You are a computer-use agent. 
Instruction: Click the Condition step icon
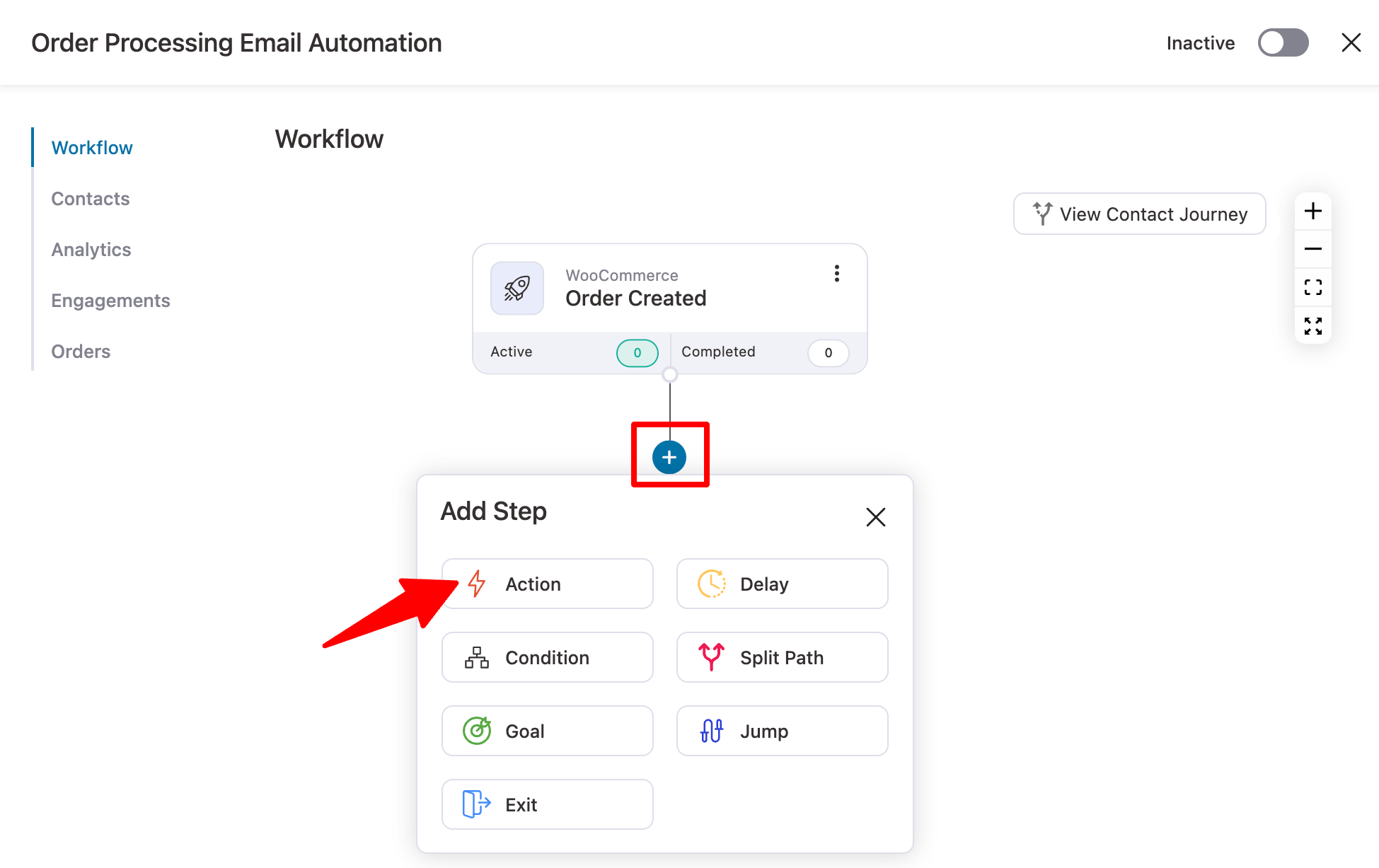477,657
